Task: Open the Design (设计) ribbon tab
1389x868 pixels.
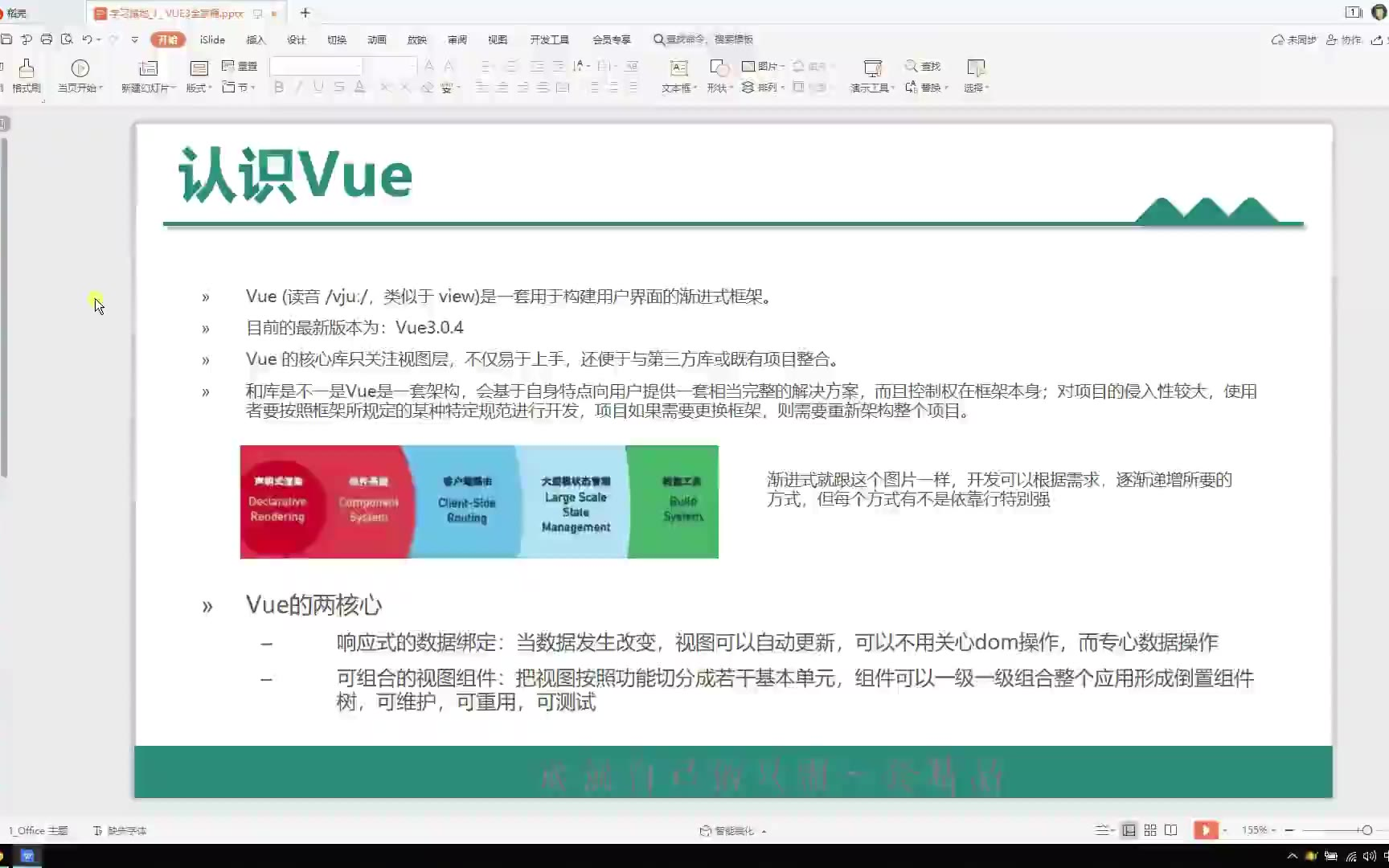Action: click(x=297, y=39)
